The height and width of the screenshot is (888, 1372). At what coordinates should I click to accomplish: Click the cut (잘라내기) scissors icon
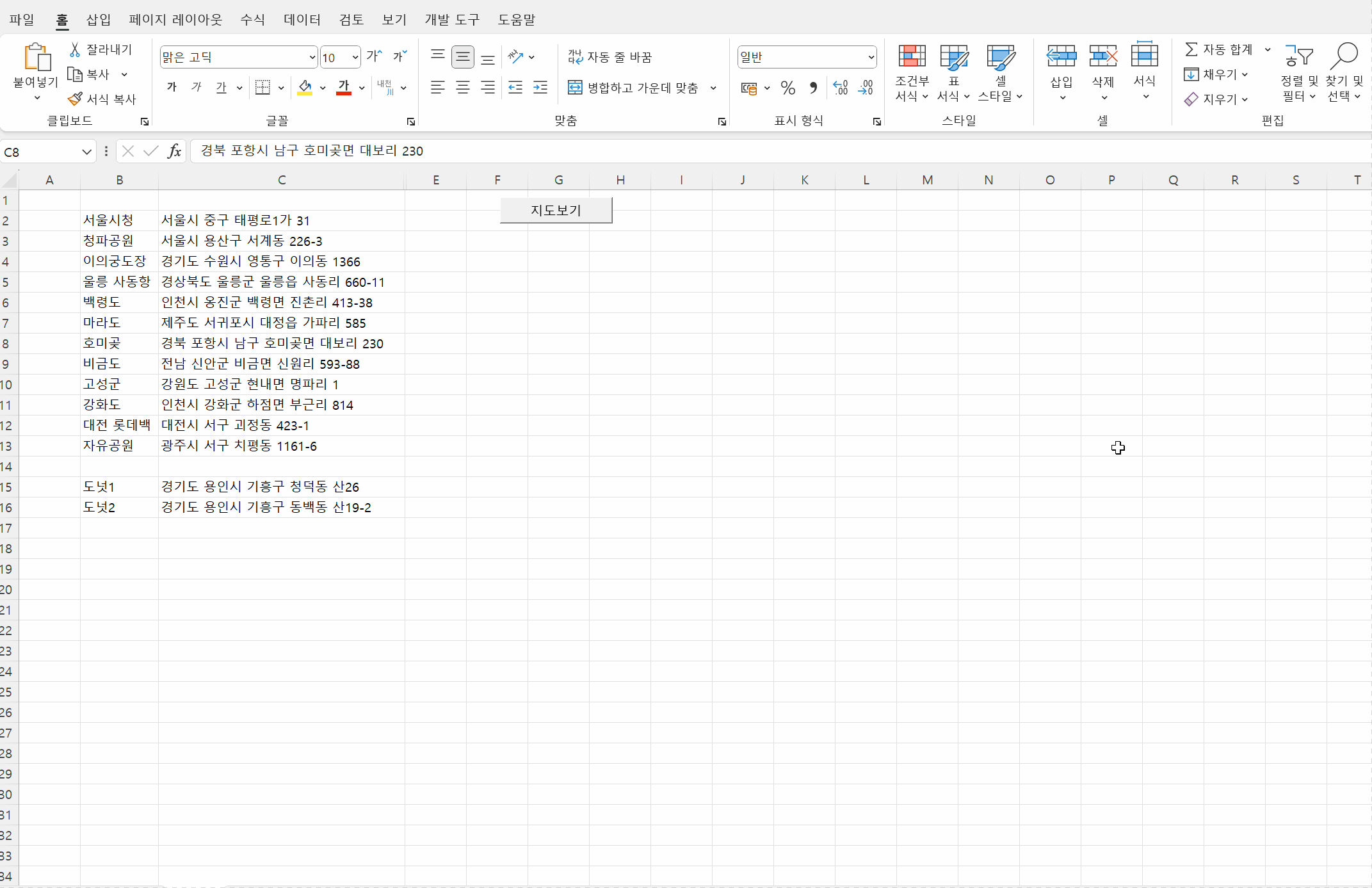[75, 50]
